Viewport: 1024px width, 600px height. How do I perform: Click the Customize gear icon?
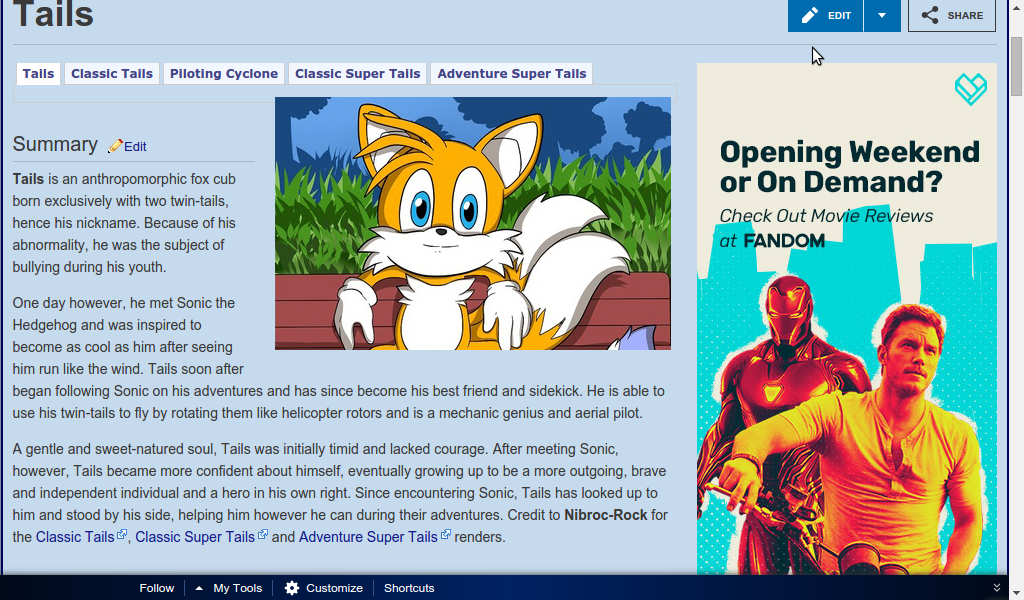click(292, 588)
